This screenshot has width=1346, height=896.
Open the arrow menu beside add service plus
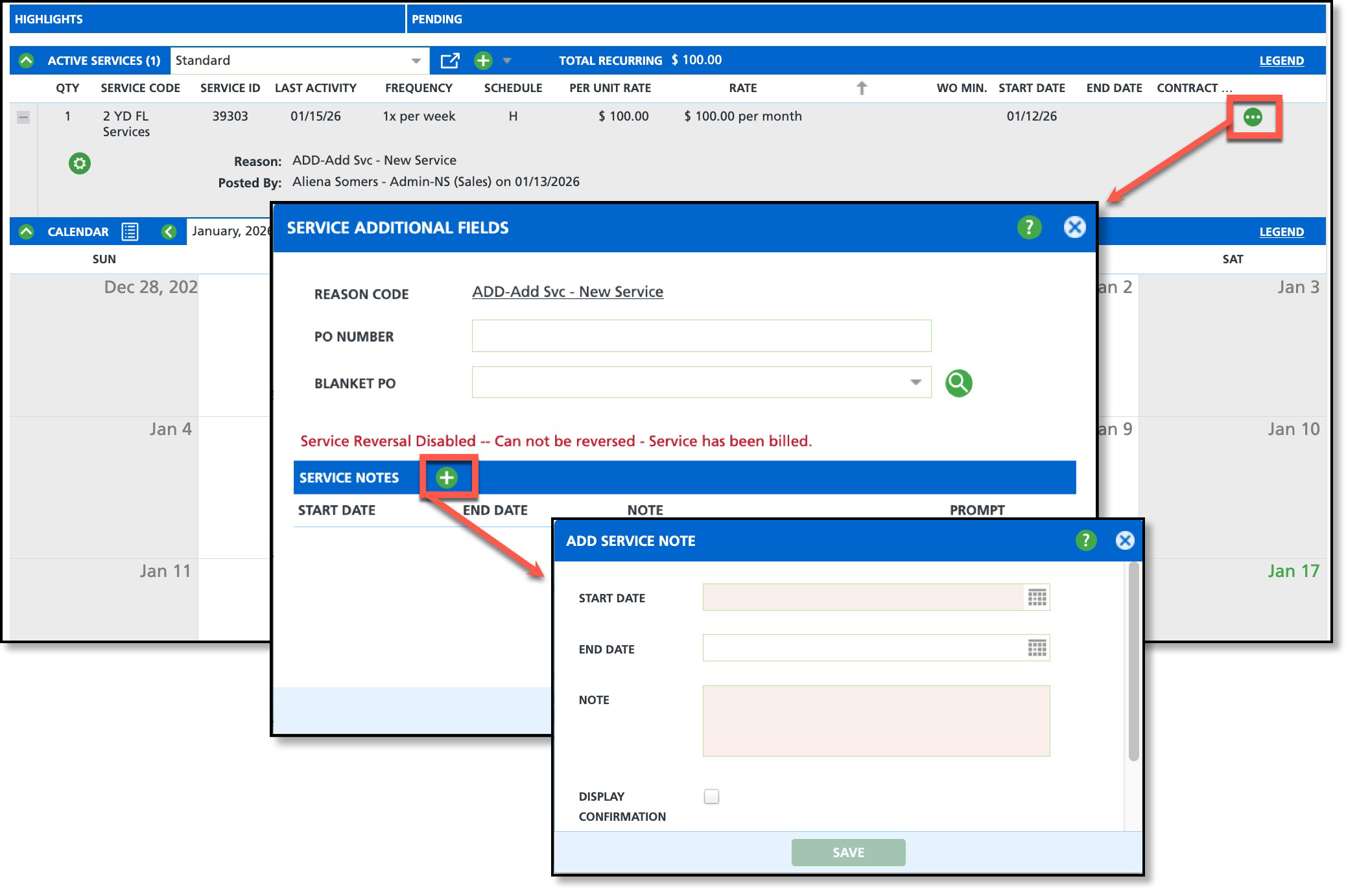507,61
